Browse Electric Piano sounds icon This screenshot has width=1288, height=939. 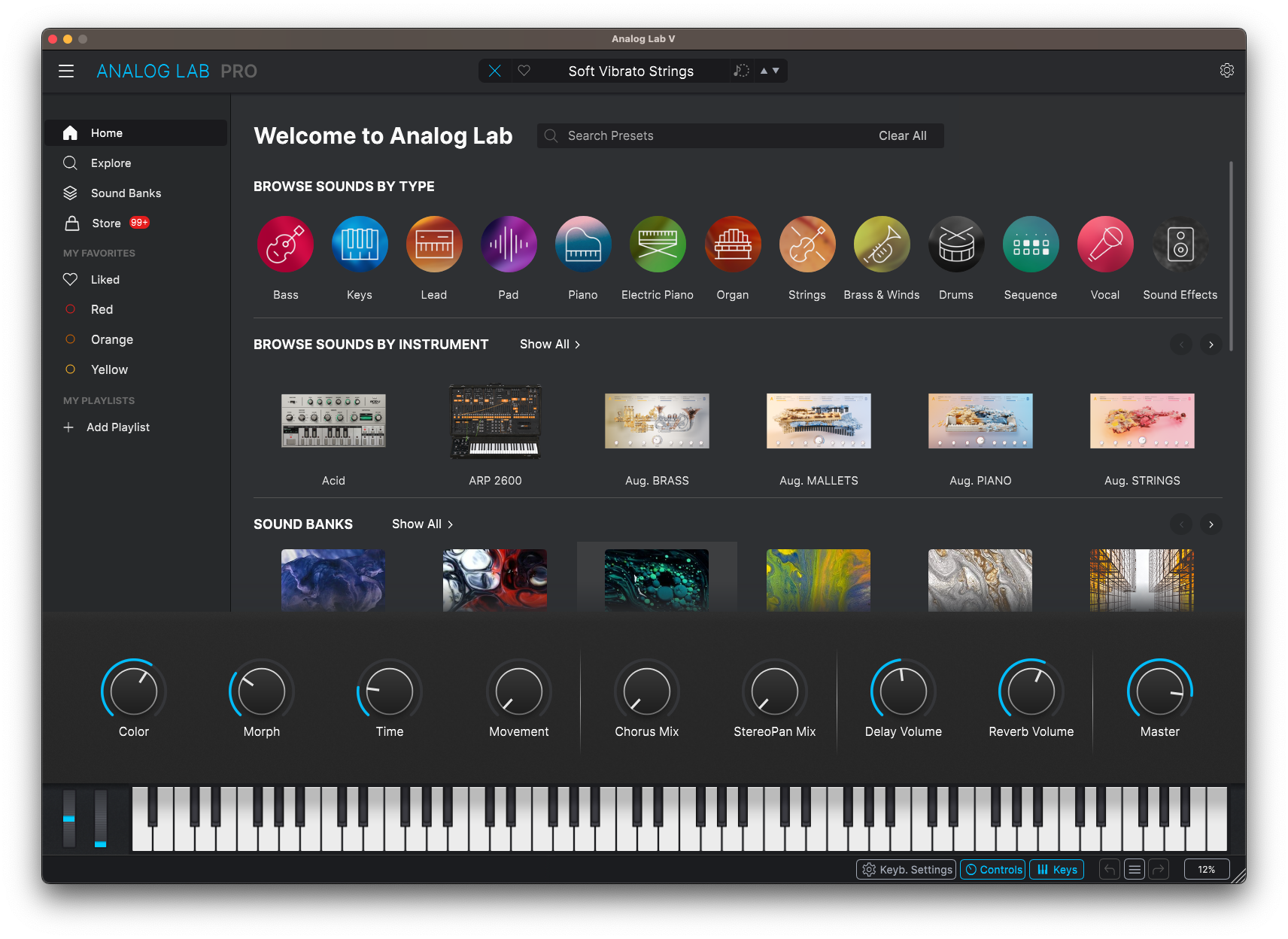(x=658, y=245)
